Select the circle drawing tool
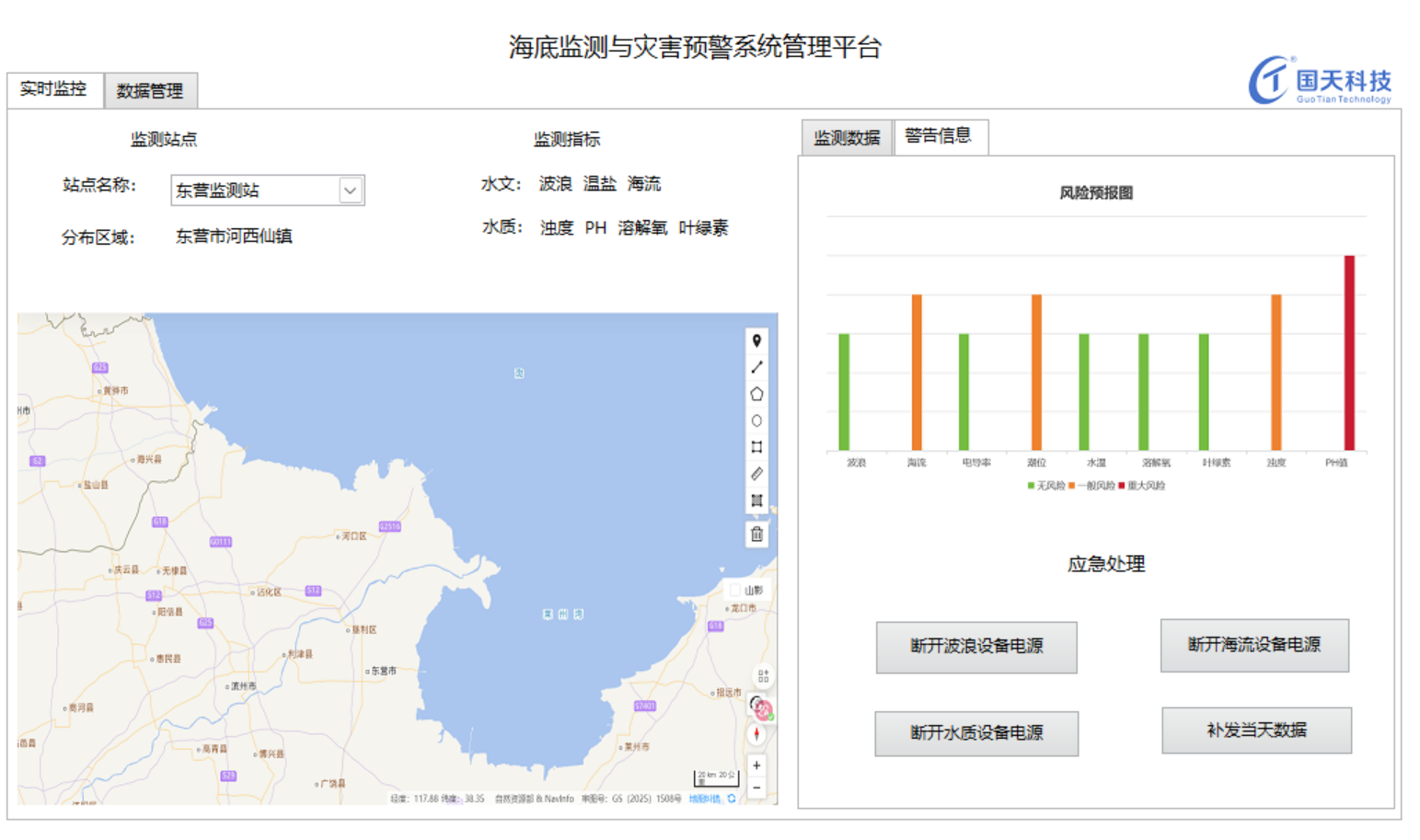Image resolution: width=1420 pixels, height=840 pixels. pyautogui.click(x=756, y=420)
